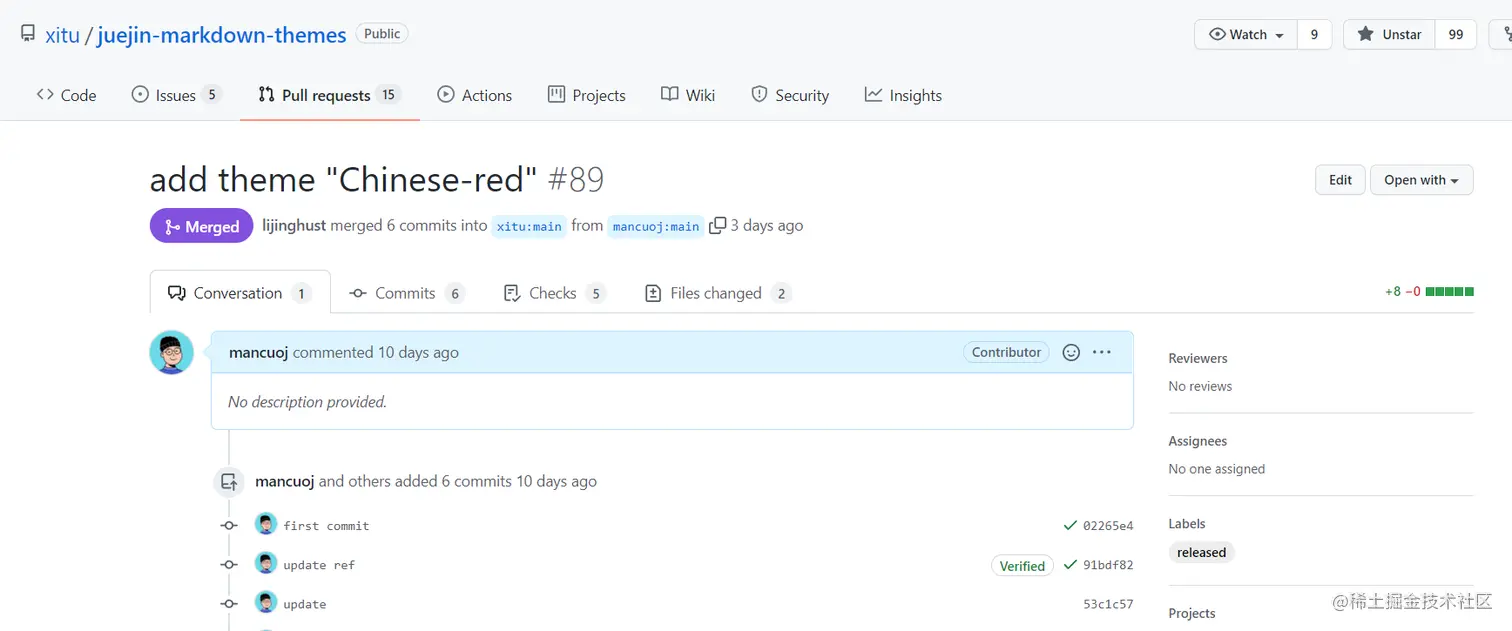Click the watchers count 9
Viewport: 1512px width, 631px height.
point(1314,34)
